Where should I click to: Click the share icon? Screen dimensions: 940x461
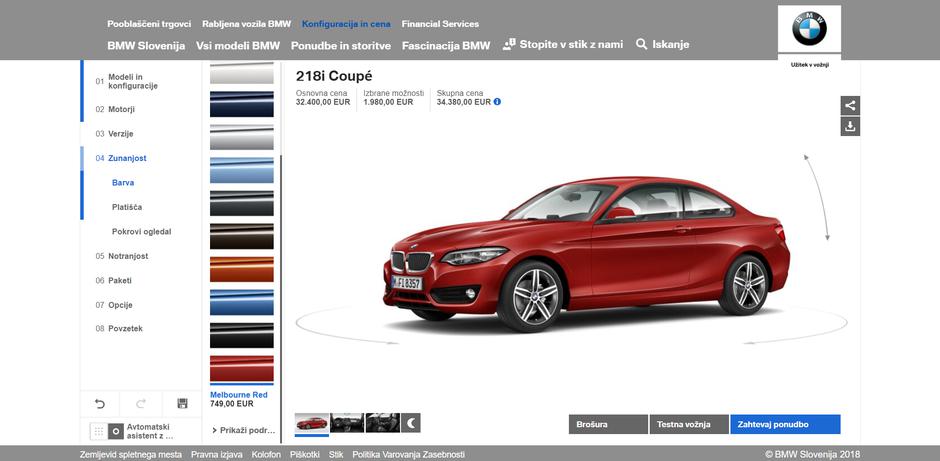pos(850,106)
